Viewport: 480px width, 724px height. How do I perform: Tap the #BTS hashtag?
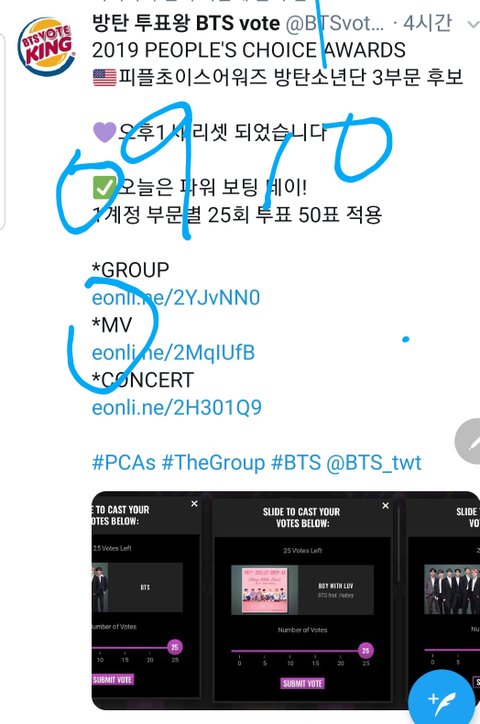pos(295,462)
